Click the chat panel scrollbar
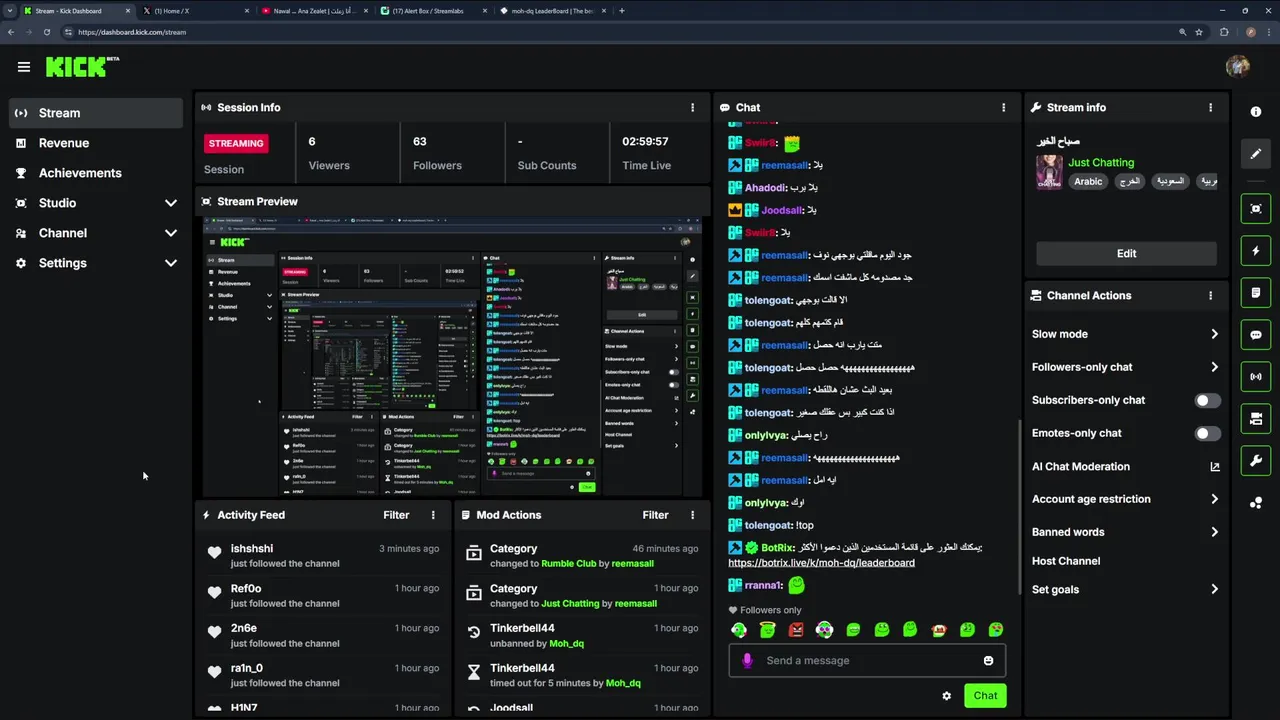This screenshot has height=720, width=1280. point(1018,507)
